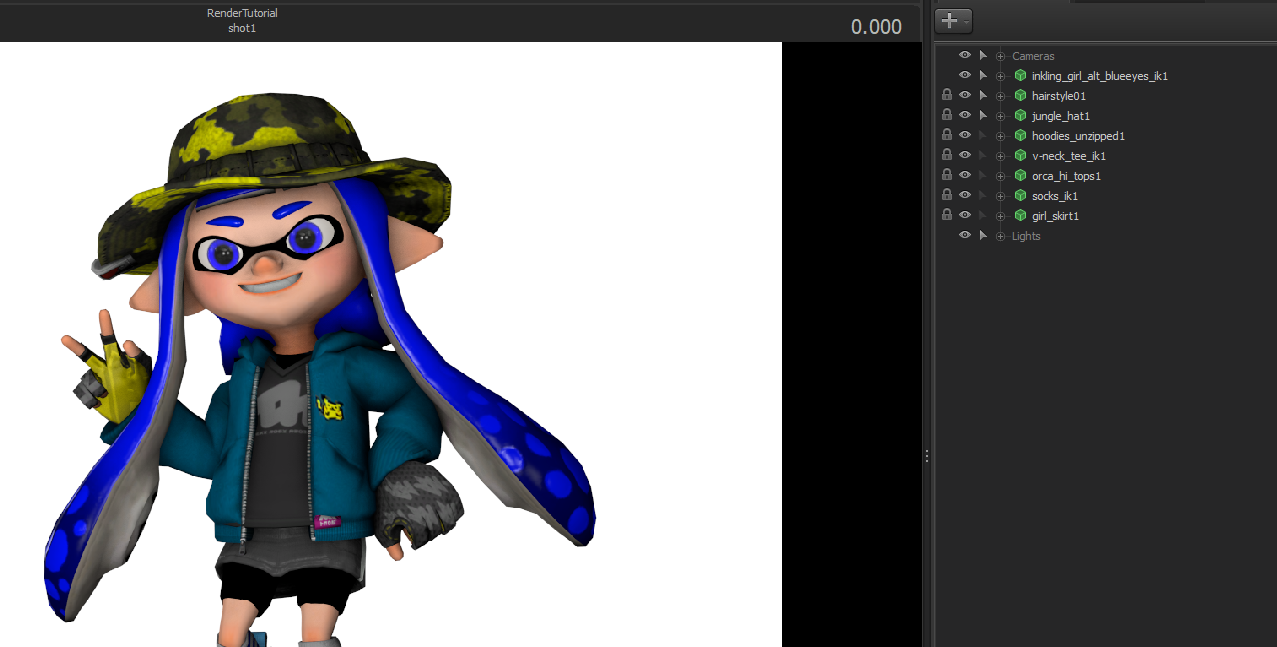Expand orca_hi_tops1 controls

coord(1001,176)
